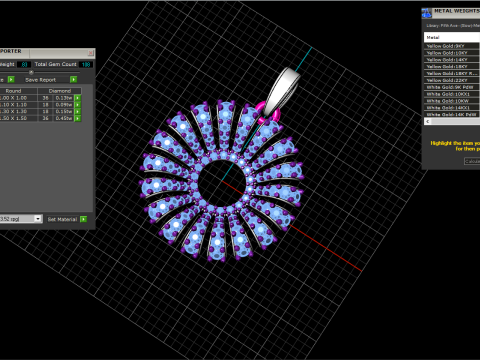Select White Gold 9K PdW in metal list
This screenshot has height=360, width=480.
(452, 87)
